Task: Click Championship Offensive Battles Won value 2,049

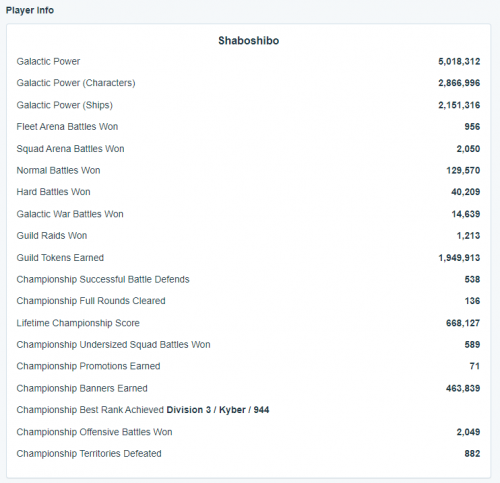Action: click(x=468, y=432)
